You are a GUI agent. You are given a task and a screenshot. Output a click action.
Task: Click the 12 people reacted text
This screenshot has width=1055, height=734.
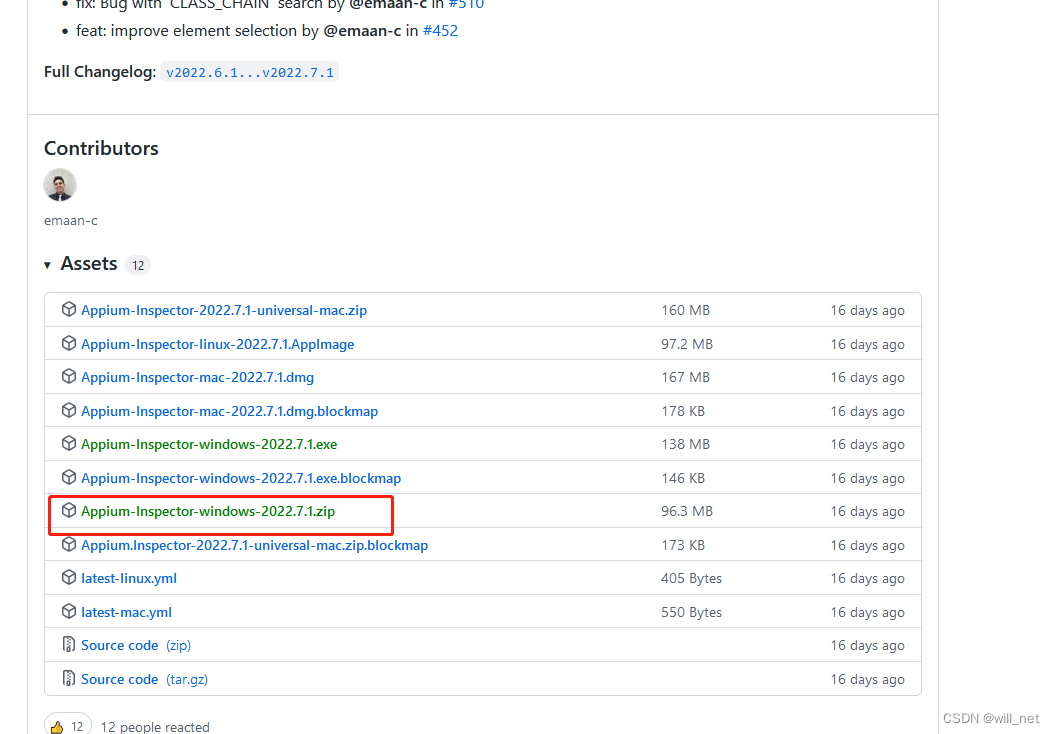pyautogui.click(x=155, y=727)
